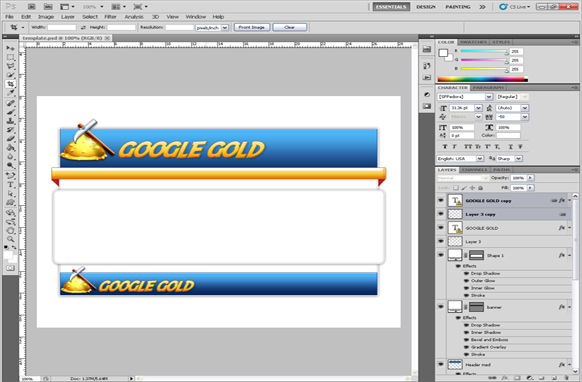Toggle Outer Glow effect visibility on Shape 1
Screen dimensions: 582x382
point(467,281)
